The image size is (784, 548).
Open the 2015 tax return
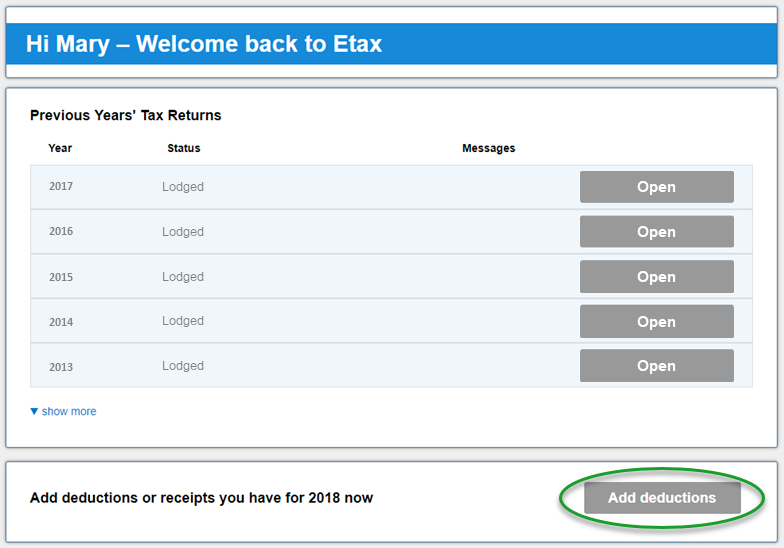coord(656,276)
